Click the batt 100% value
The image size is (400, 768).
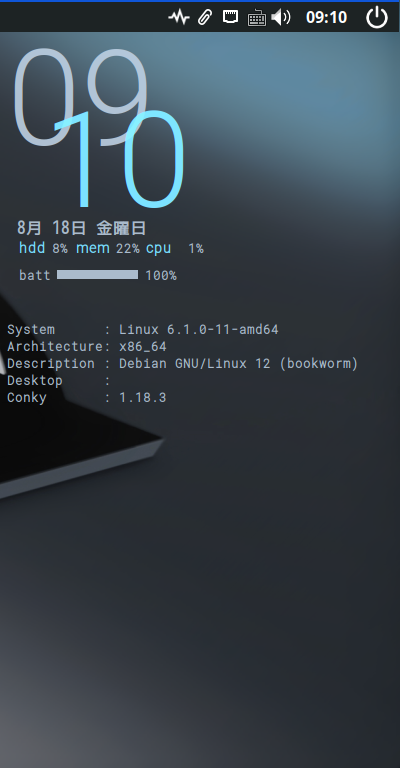pyautogui.click(x=161, y=275)
